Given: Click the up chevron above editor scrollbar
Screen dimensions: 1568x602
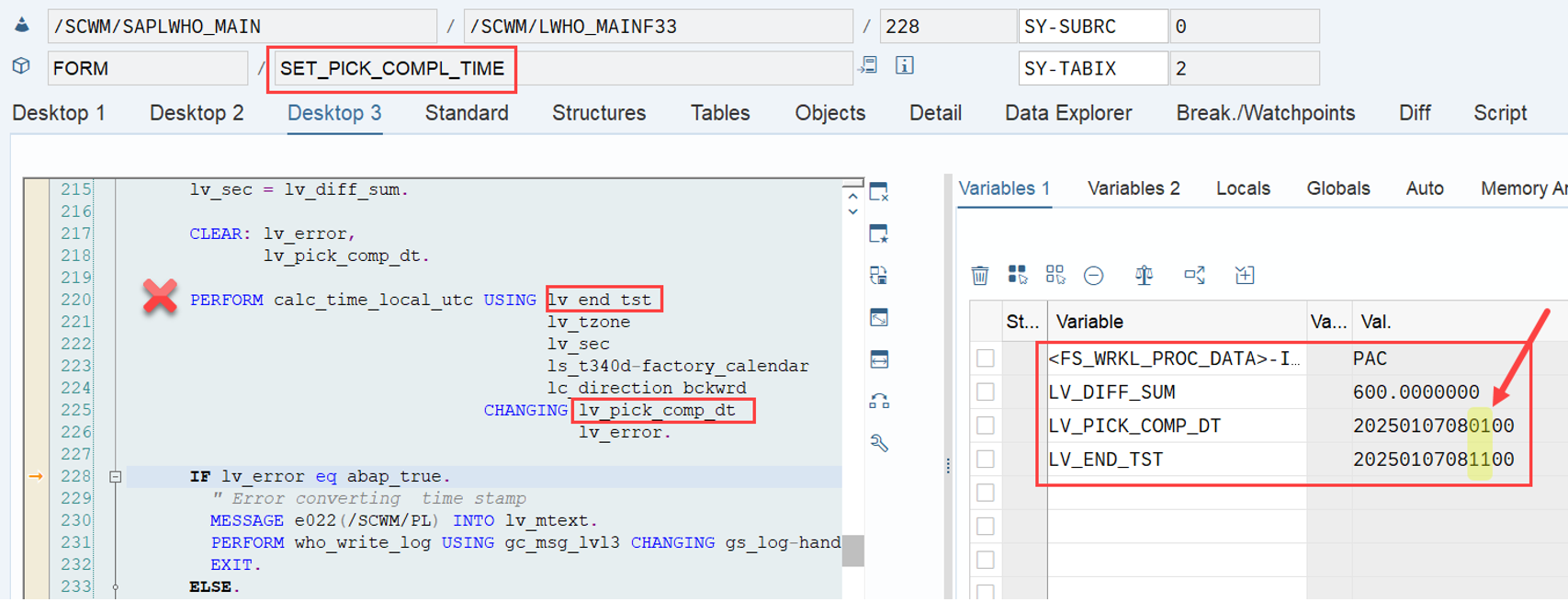Looking at the screenshot, I should (x=852, y=195).
